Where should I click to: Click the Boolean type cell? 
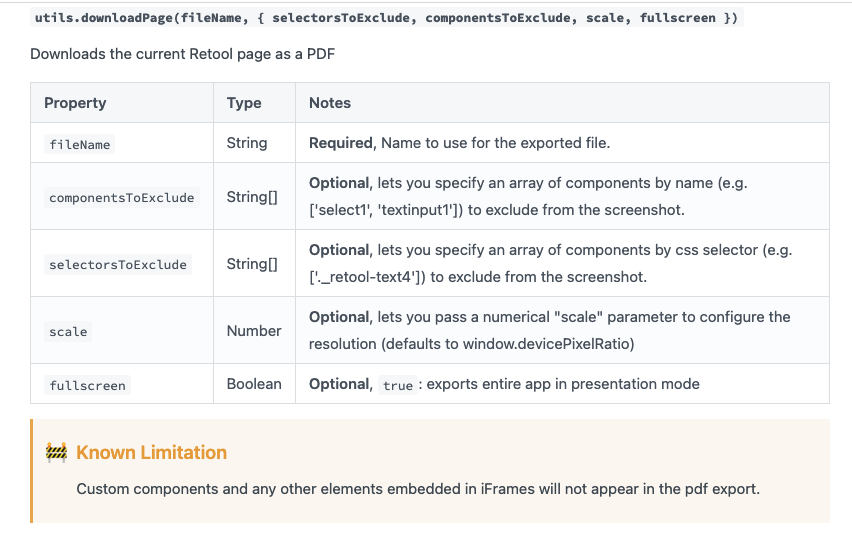[254, 384]
